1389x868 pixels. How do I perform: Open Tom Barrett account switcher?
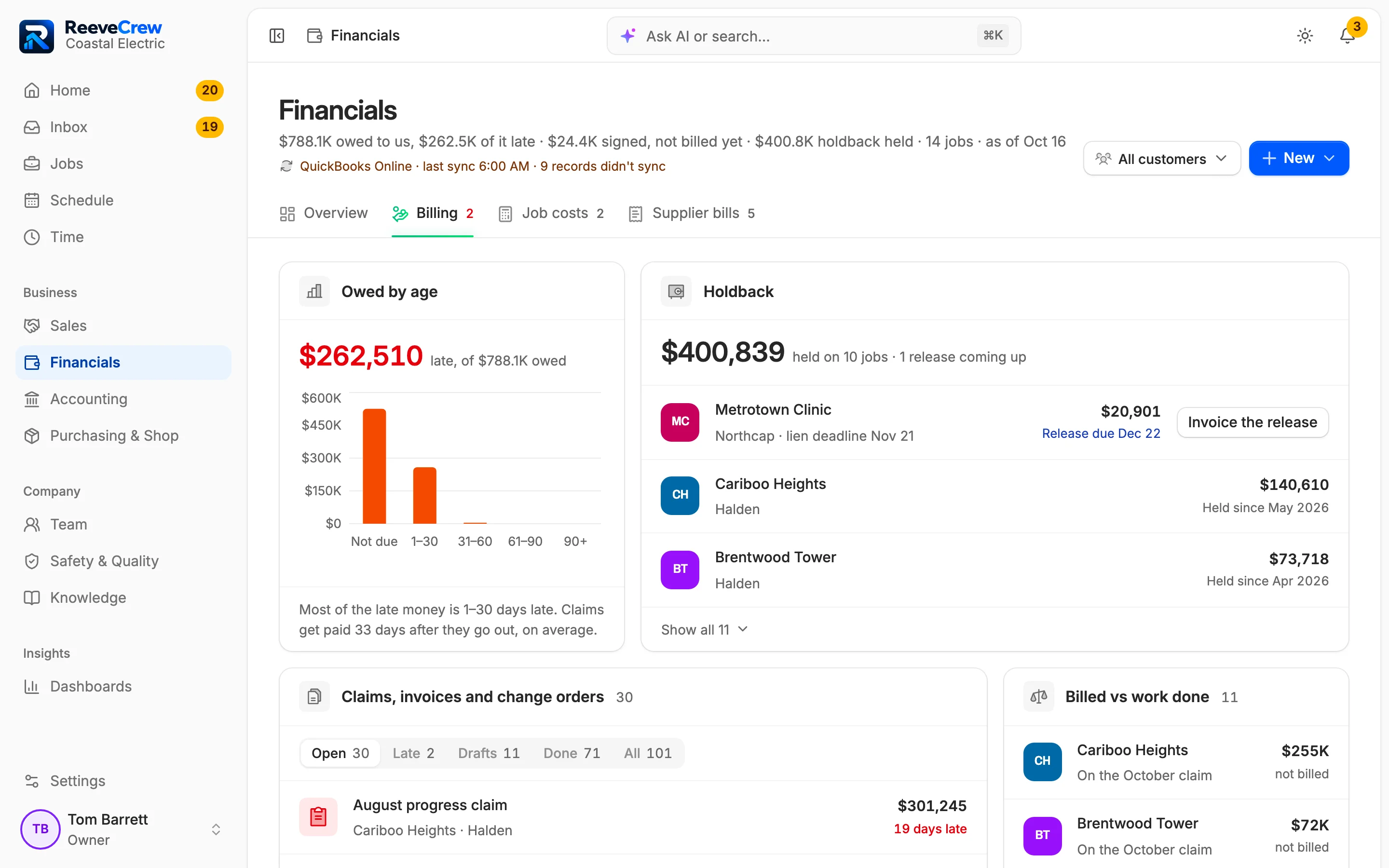(x=123, y=829)
